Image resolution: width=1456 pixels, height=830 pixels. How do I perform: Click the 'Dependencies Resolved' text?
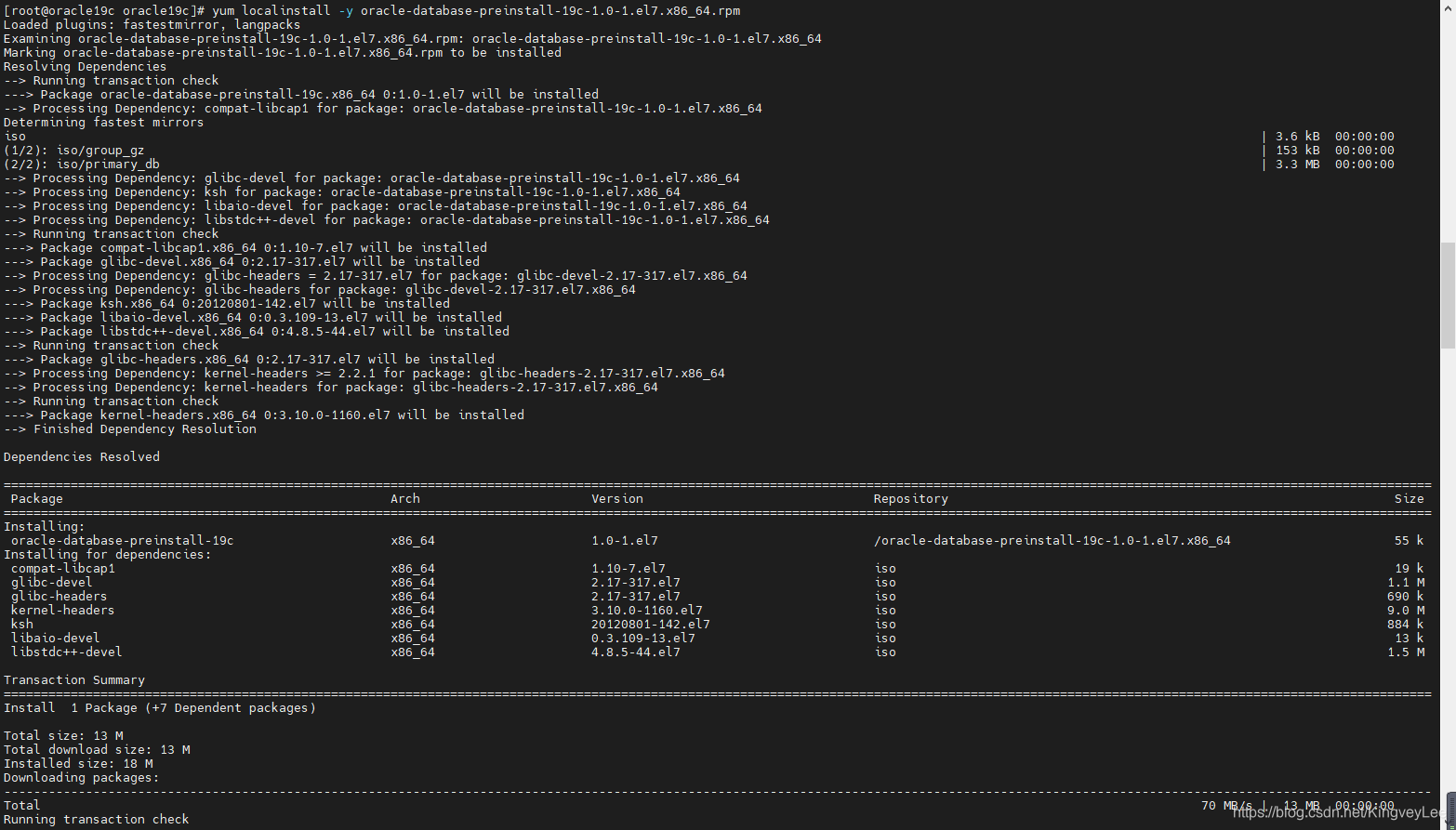coord(81,456)
